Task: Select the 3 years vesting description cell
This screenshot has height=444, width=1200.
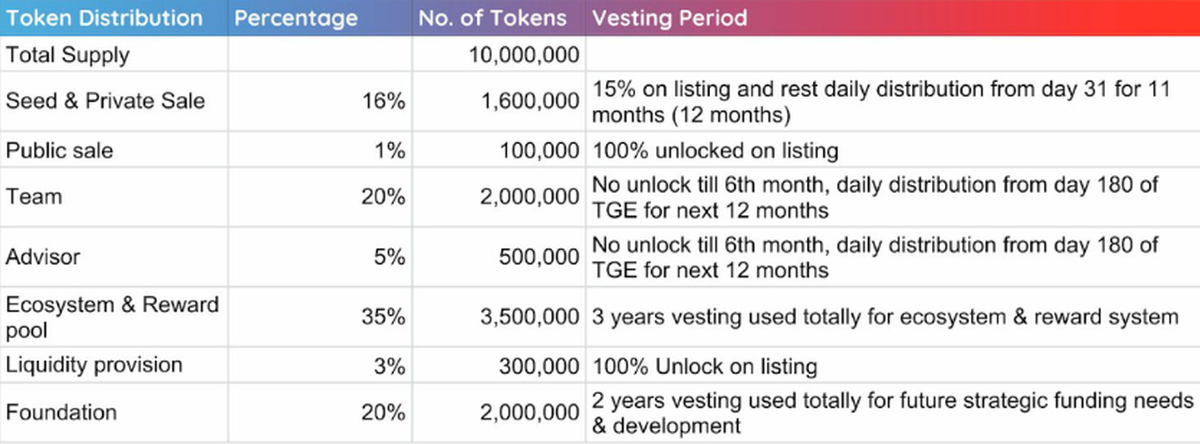Action: 885,317
